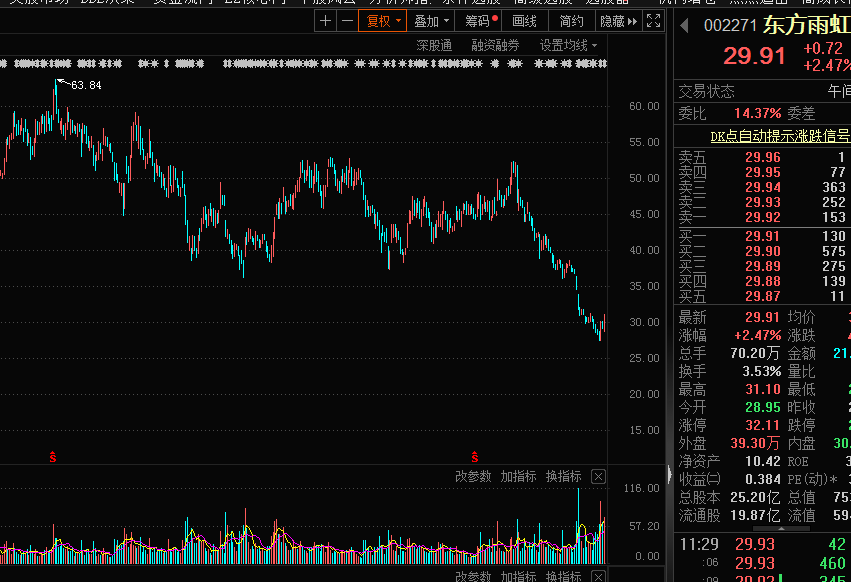This screenshot has width=851, height=582.
Task: Open the 叠加 overlay dropdown
Action: [x=430, y=21]
